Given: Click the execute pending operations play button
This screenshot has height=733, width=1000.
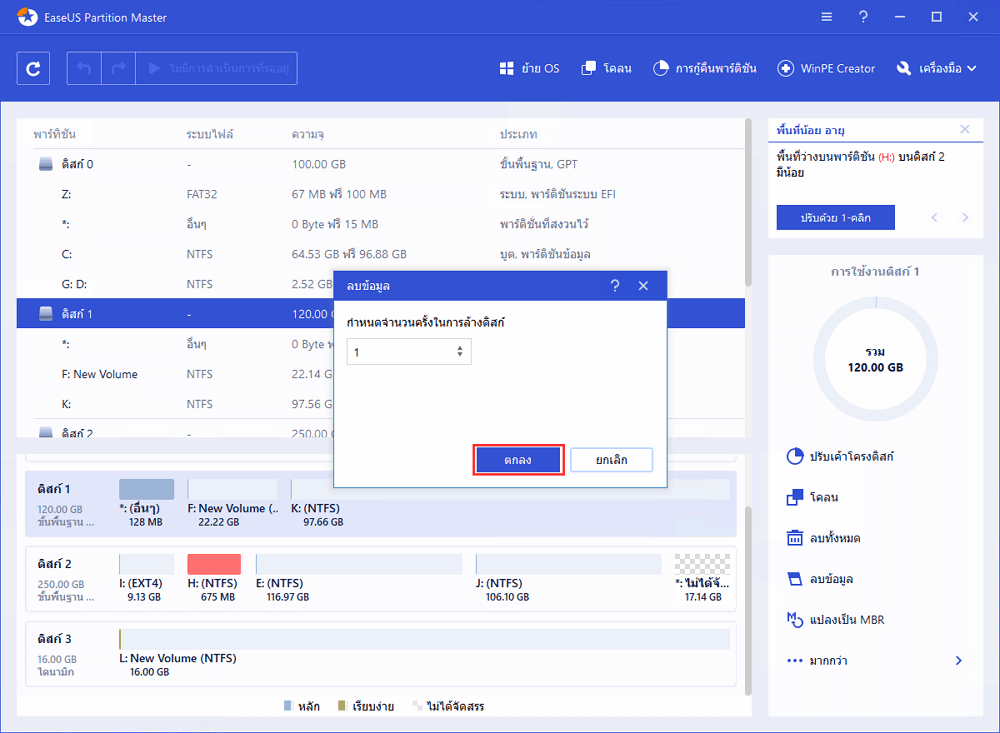Looking at the screenshot, I should [217, 68].
